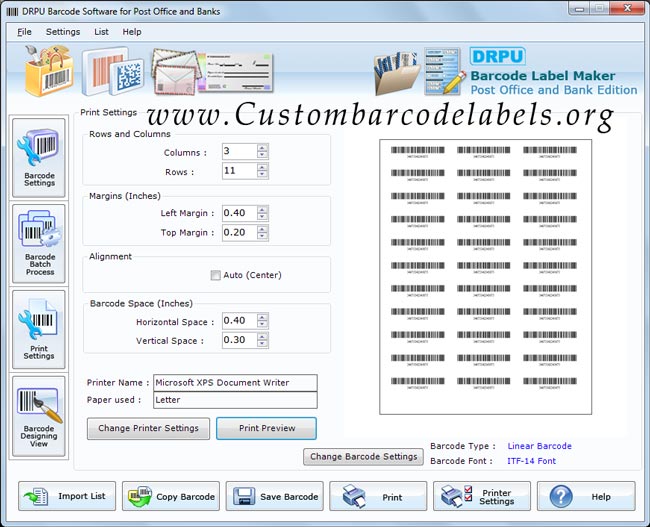Decrease the Rows value with the down arrow
This screenshot has height=527, width=650.
tap(262, 174)
